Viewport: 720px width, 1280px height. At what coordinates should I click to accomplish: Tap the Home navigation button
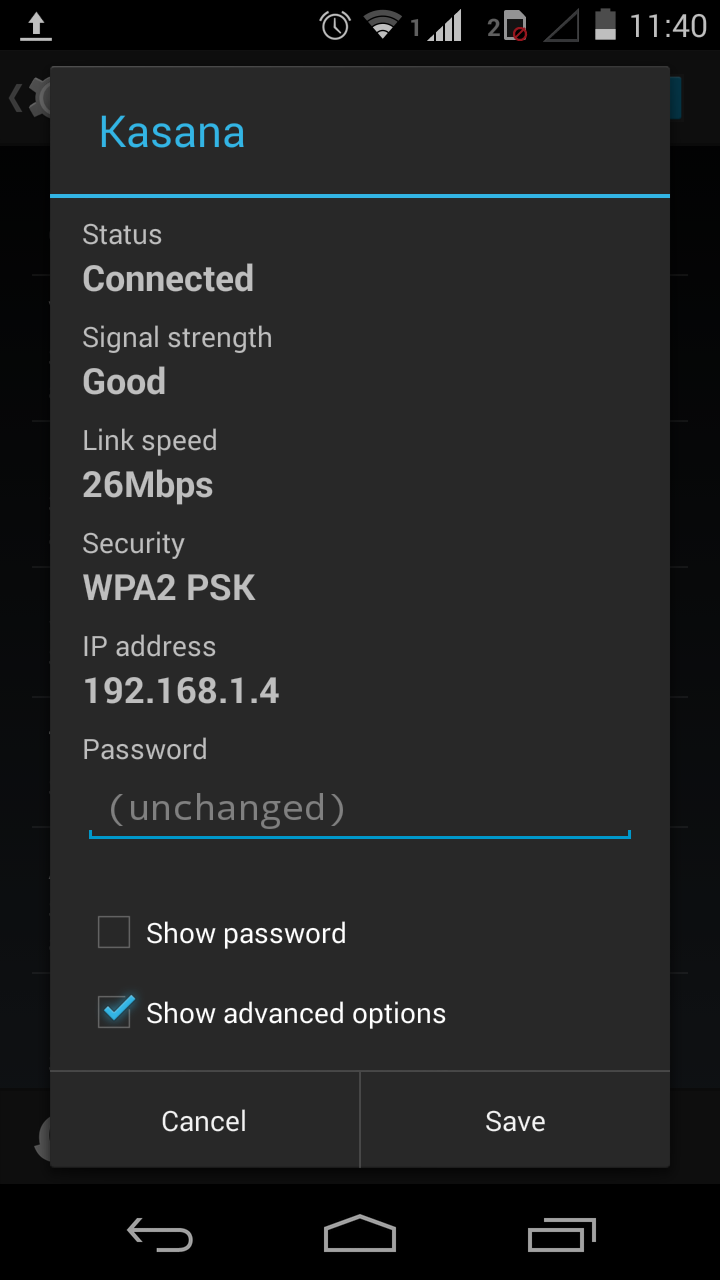tap(359, 1234)
